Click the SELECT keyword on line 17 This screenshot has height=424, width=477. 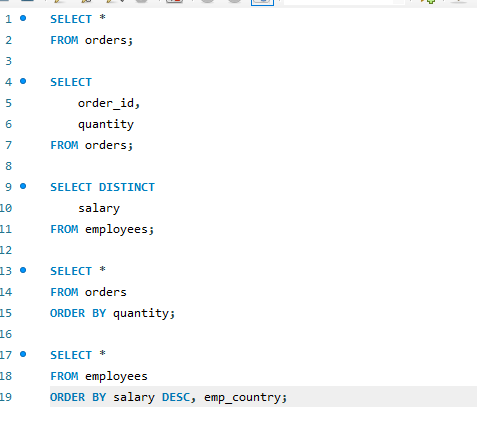coord(71,355)
